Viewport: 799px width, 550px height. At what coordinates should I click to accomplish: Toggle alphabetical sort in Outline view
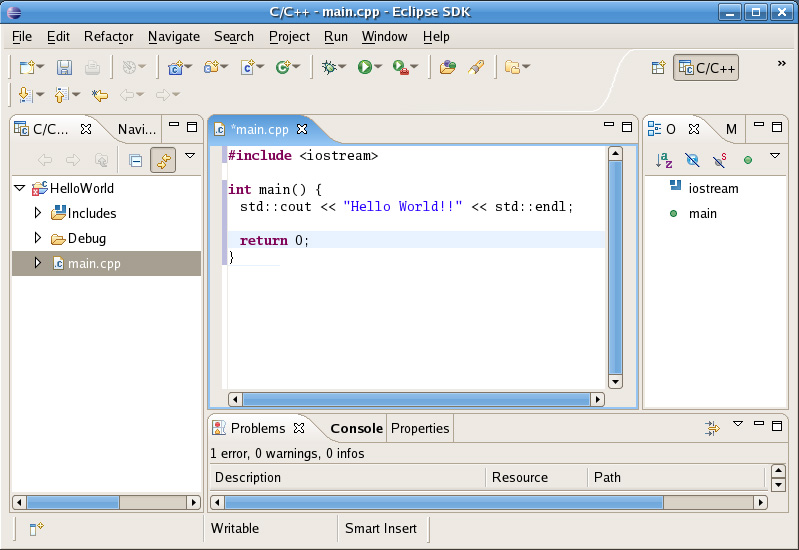click(x=664, y=160)
